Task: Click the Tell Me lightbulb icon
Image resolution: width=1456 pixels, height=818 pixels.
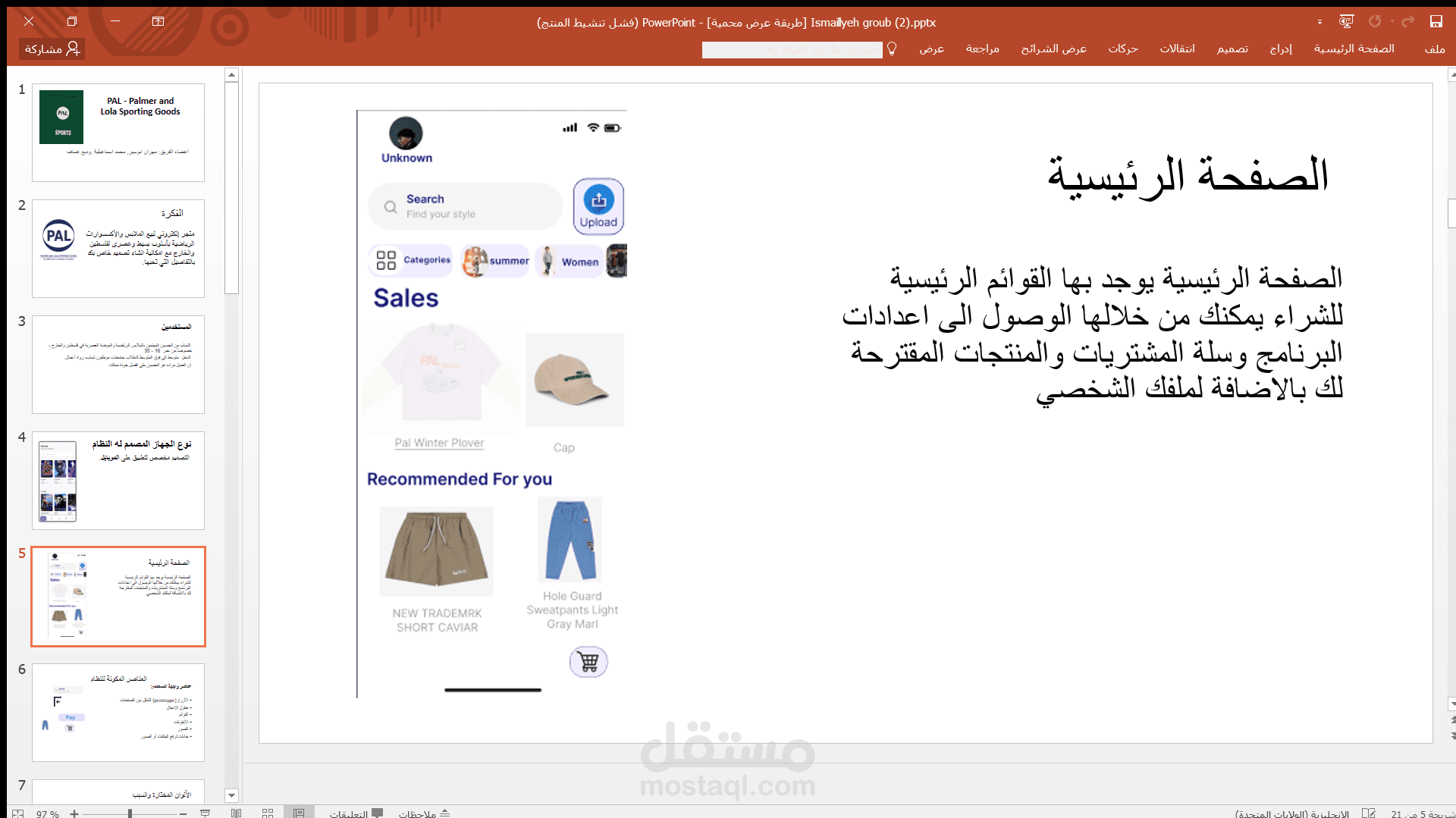Action: (892, 49)
